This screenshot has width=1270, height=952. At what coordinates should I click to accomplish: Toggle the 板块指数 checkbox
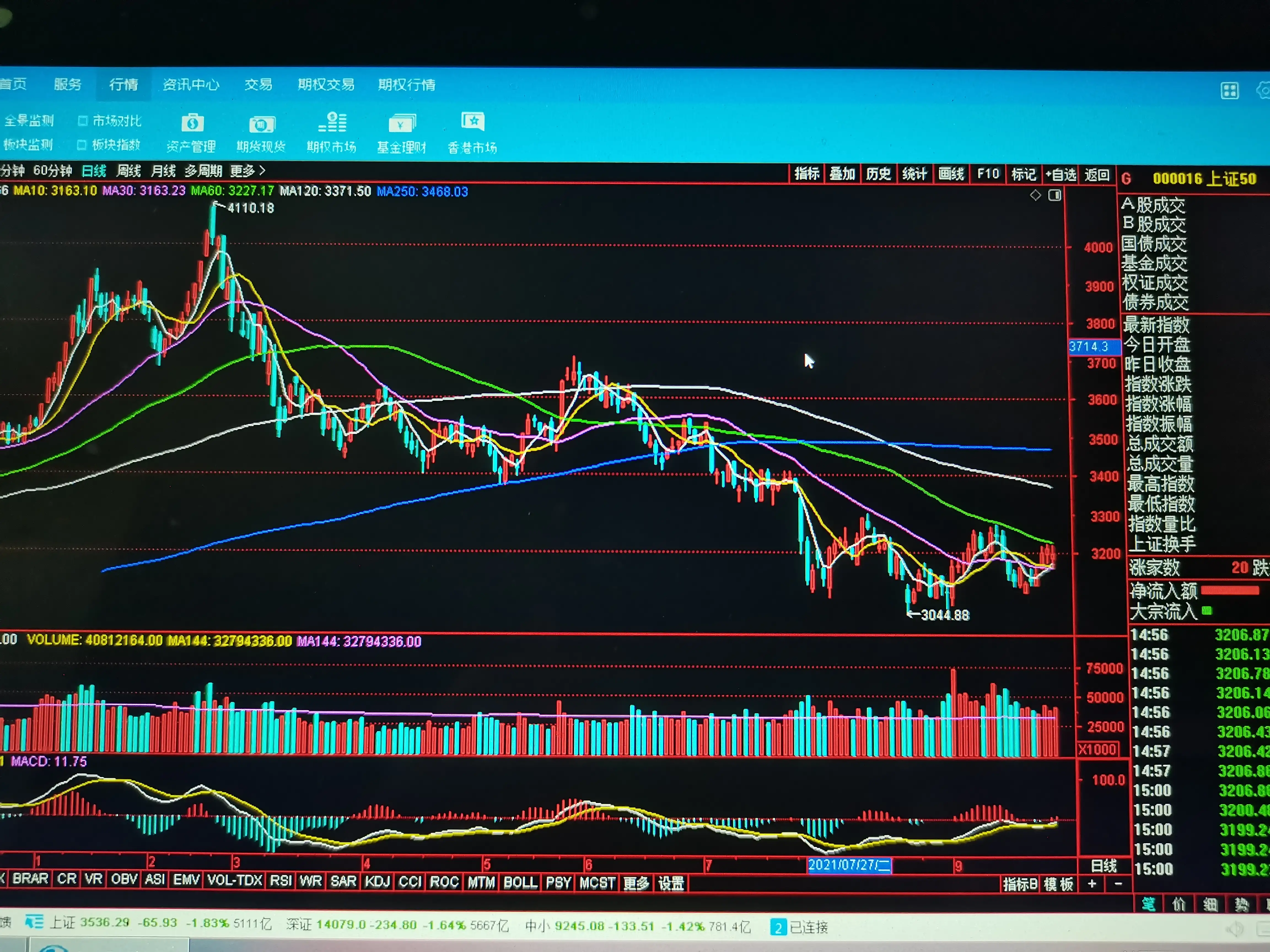point(82,145)
